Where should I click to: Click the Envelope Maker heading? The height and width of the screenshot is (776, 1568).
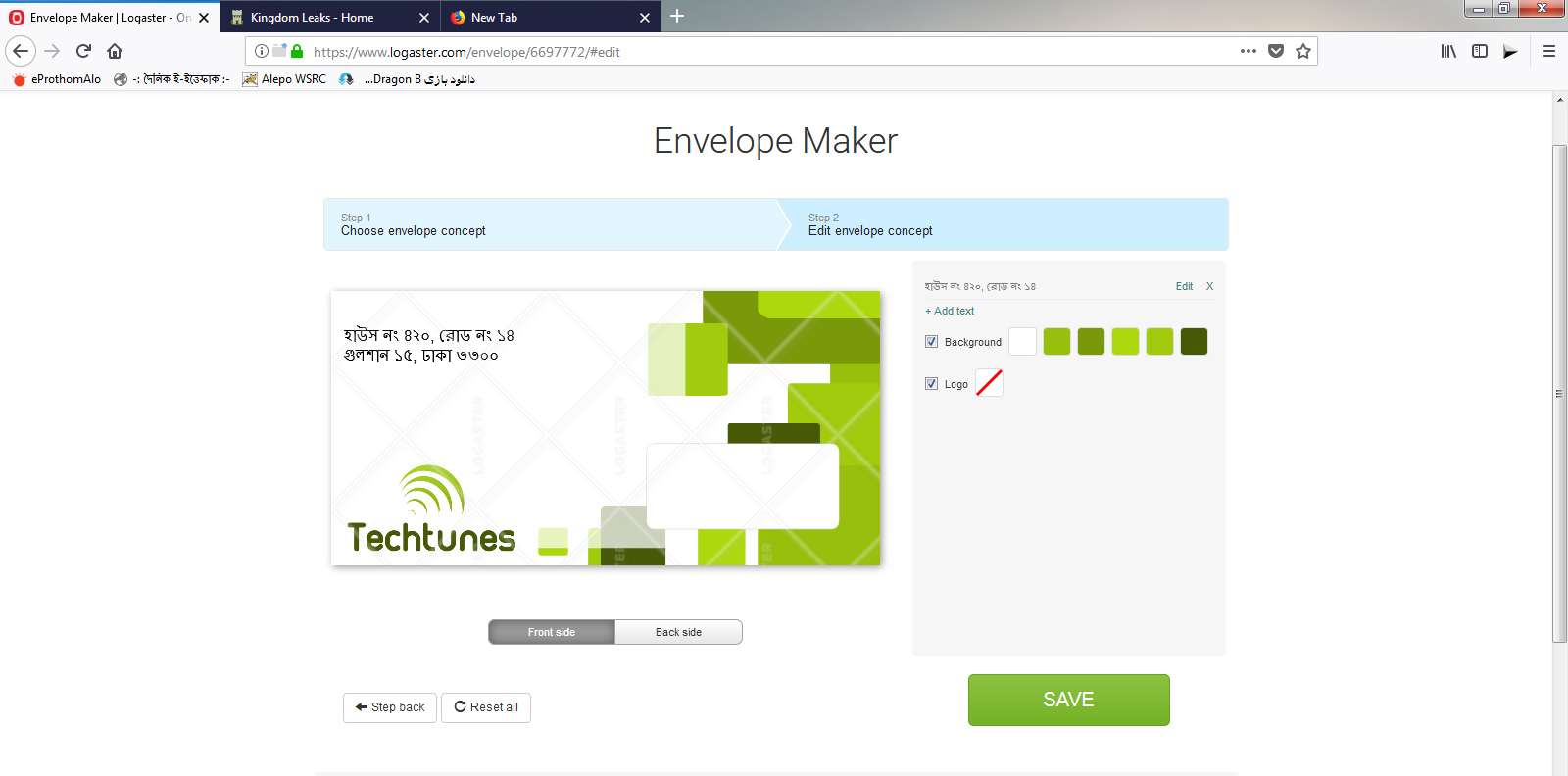pyautogui.click(x=775, y=141)
